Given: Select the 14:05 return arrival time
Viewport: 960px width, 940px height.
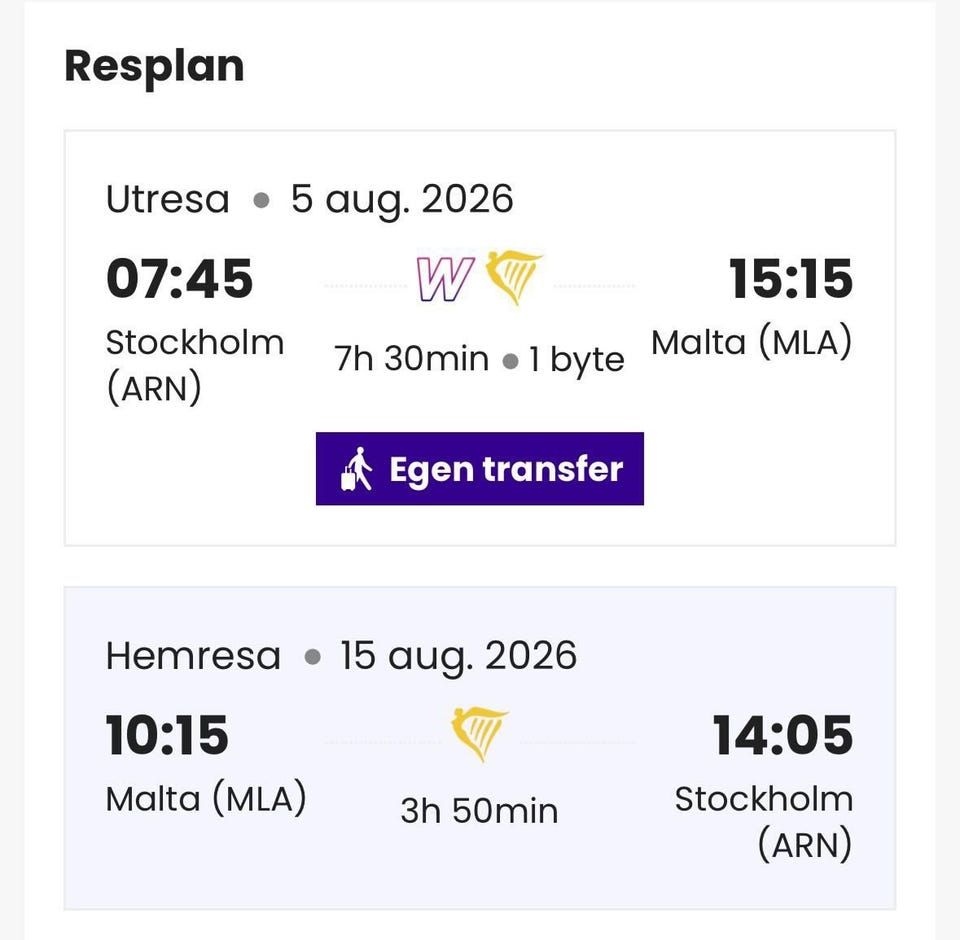Looking at the screenshot, I should click(783, 735).
